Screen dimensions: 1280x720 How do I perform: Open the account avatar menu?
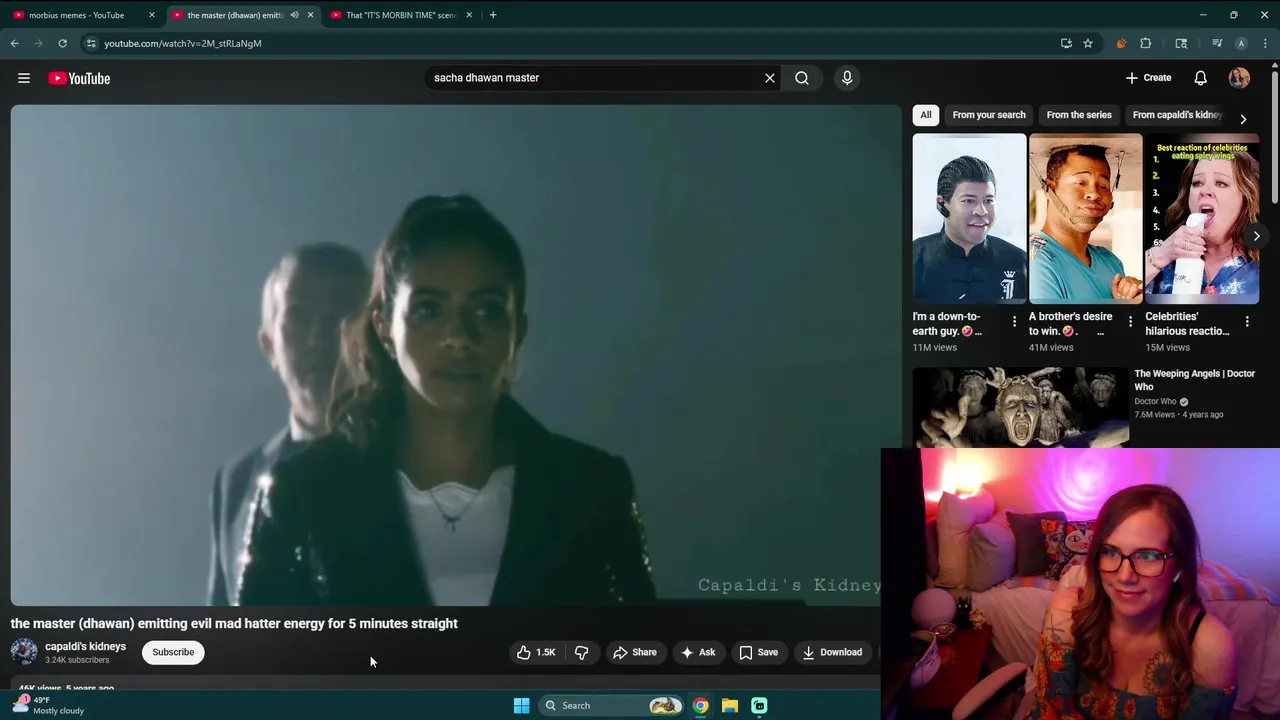(x=1239, y=78)
